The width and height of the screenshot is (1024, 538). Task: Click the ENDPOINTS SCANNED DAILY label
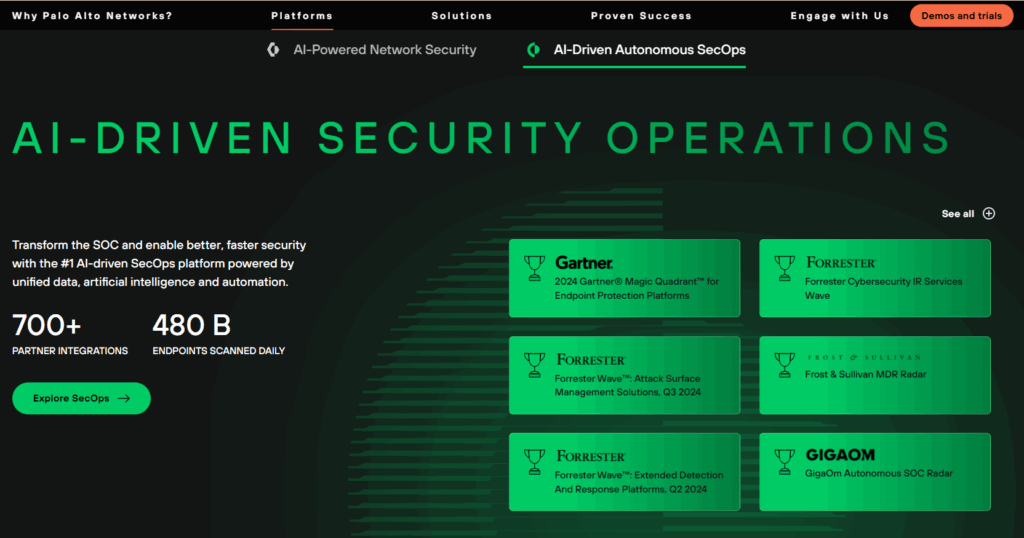[219, 351]
